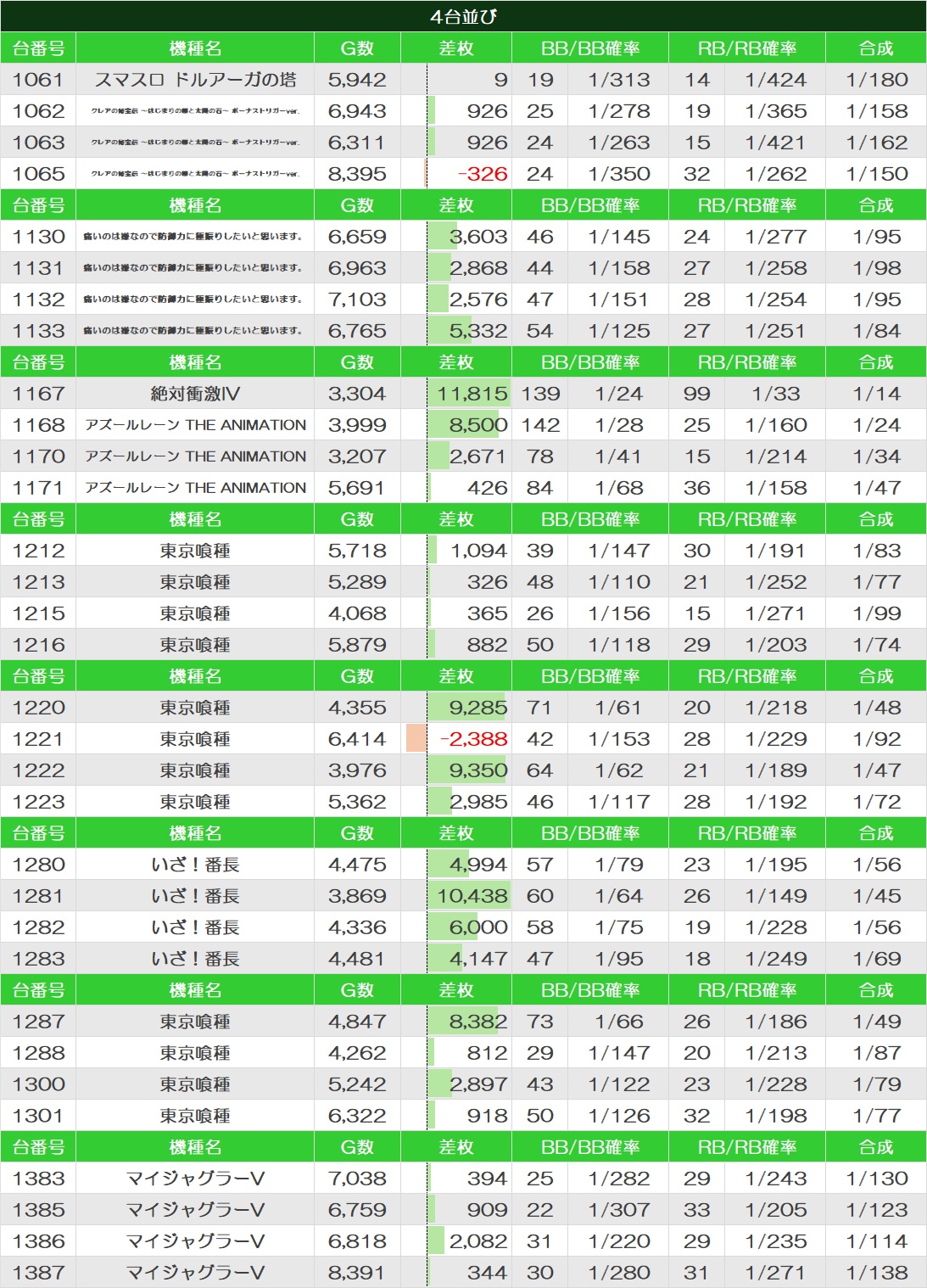The height and width of the screenshot is (1288, 927).
Task: Click G数 value 6,943
Action: [x=357, y=111]
